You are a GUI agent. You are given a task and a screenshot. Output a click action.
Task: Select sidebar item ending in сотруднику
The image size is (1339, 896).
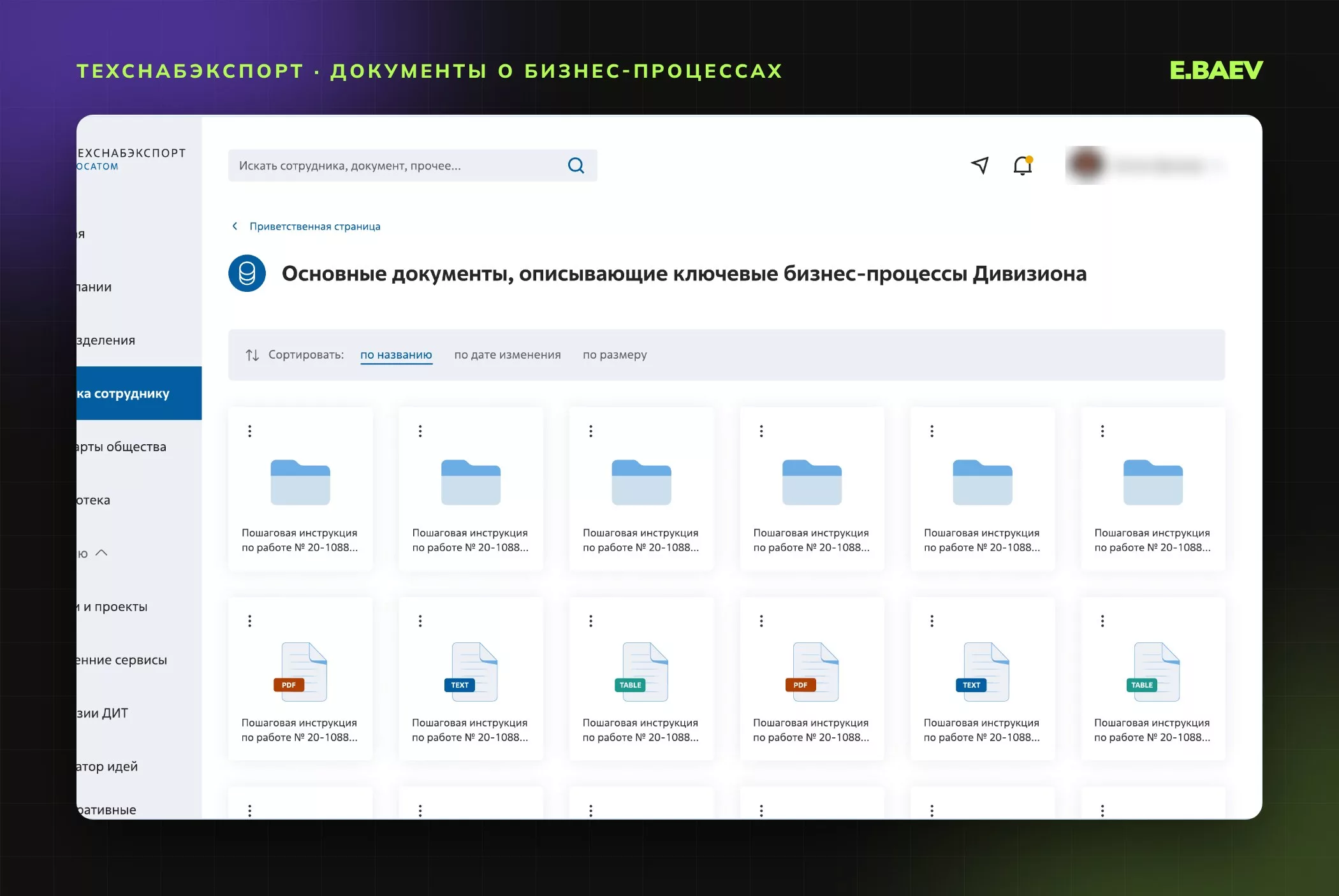pyautogui.click(x=139, y=393)
